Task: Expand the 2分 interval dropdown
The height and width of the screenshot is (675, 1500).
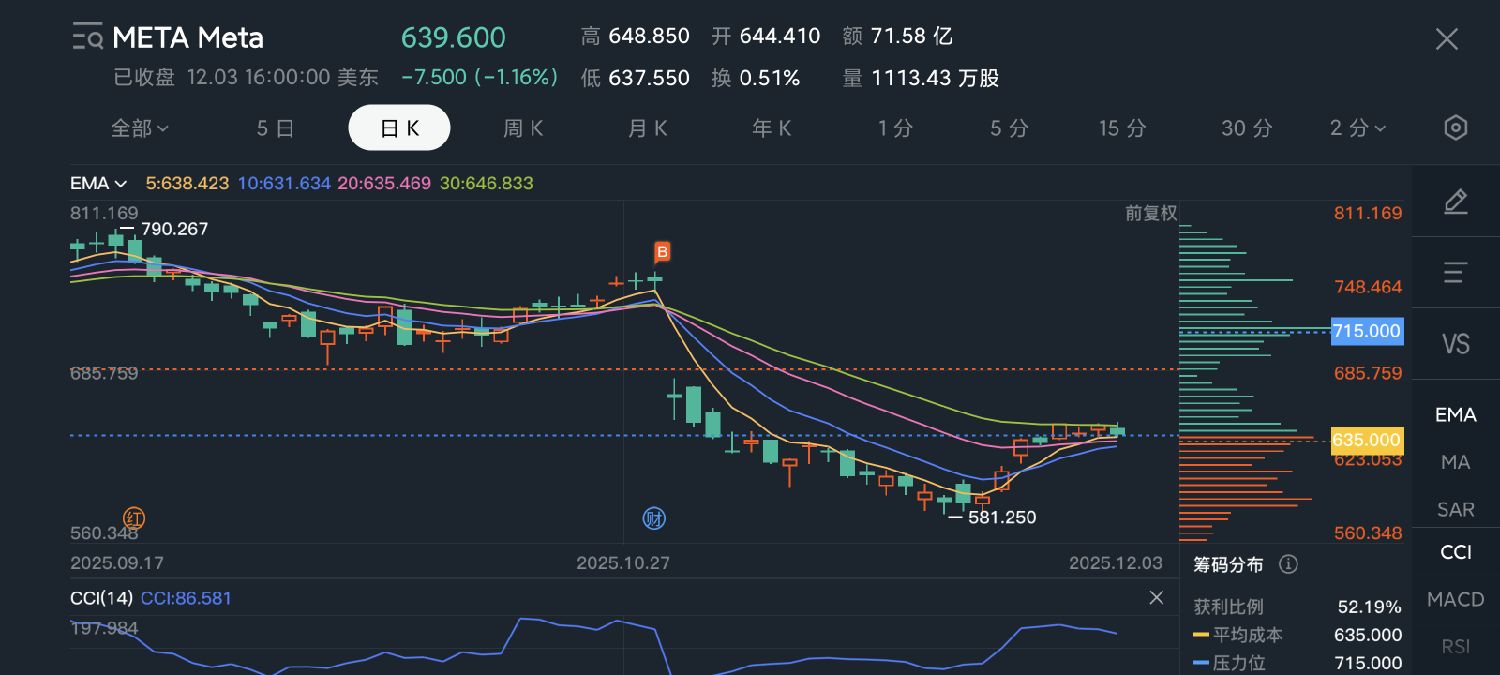Action: tap(1357, 128)
